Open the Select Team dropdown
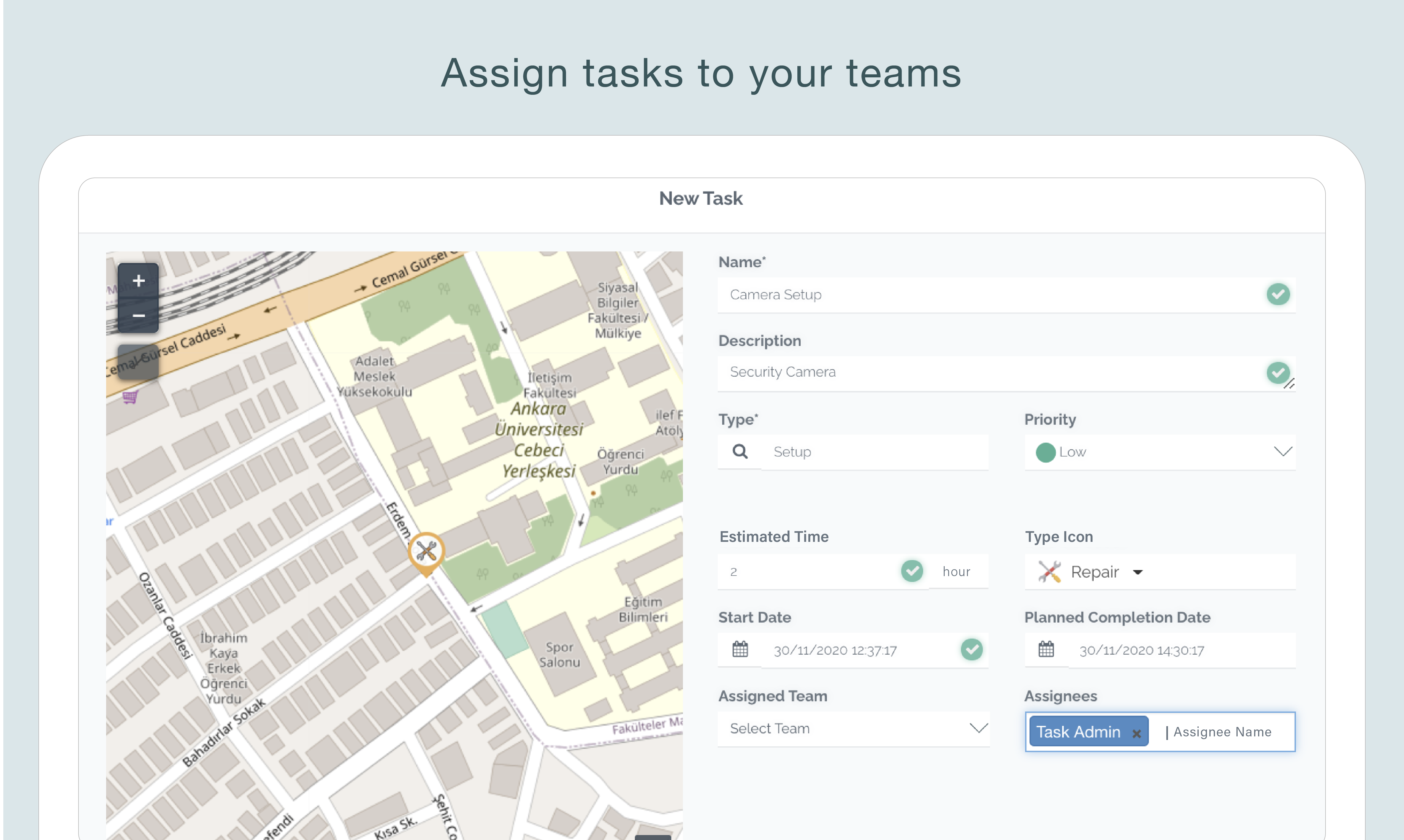Viewport: 1404px width, 840px height. pyautogui.click(x=978, y=728)
